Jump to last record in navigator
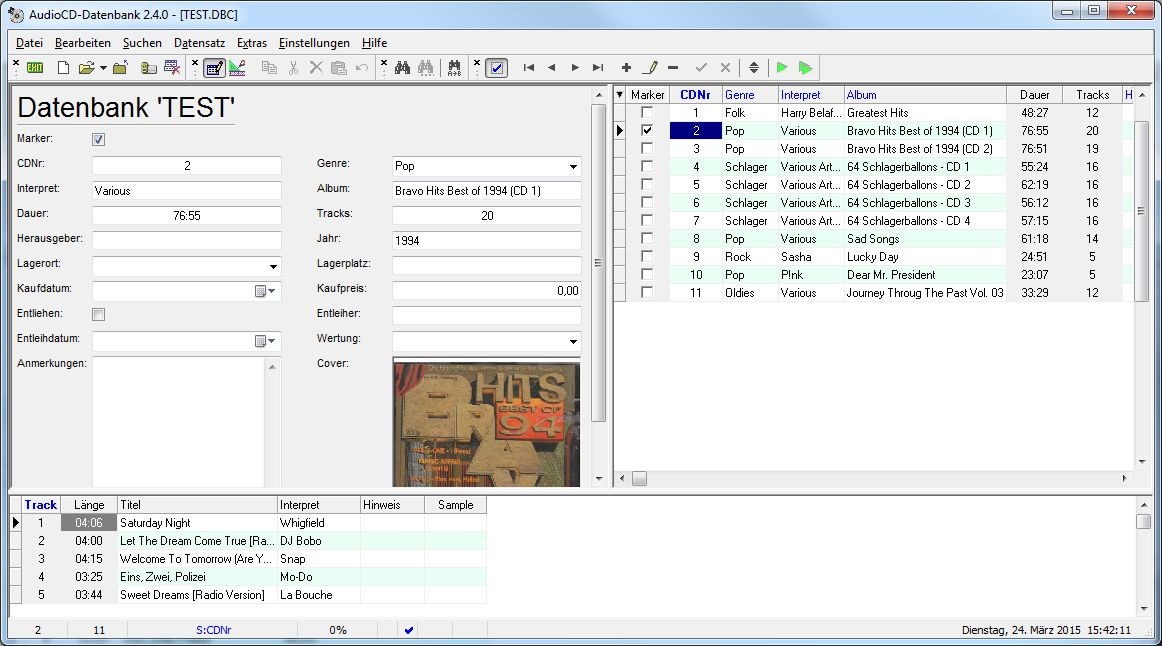The width and height of the screenshot is (1162, 646). (598, 68)
